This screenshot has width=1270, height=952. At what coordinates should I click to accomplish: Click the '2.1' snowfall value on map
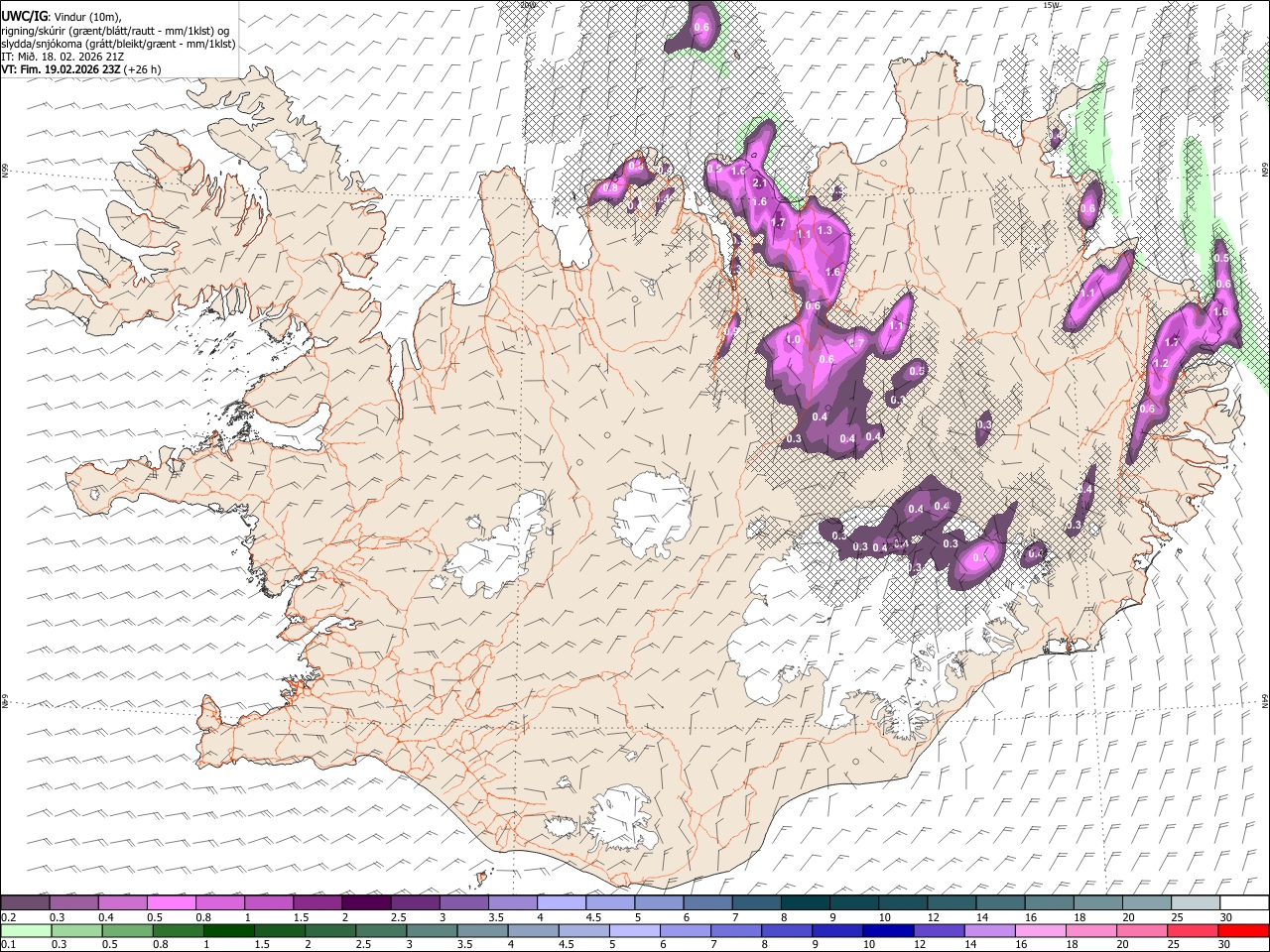pos(761,183)
